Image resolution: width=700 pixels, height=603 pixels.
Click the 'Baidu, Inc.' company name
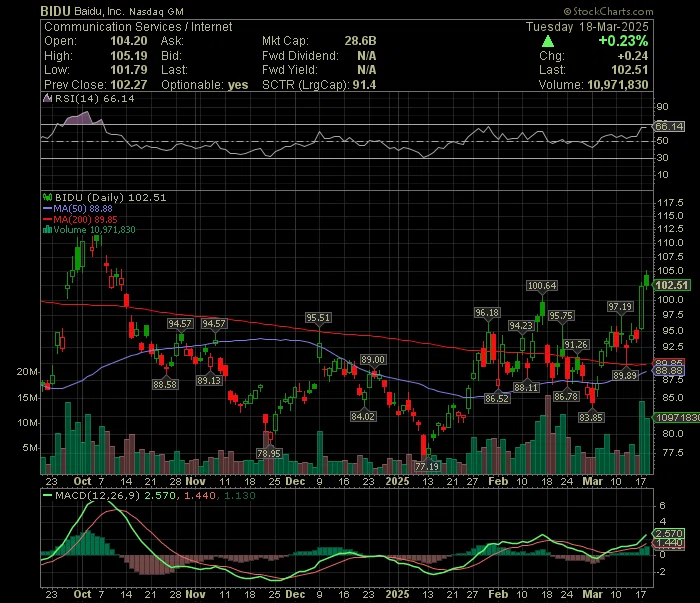tap(99, 12)
